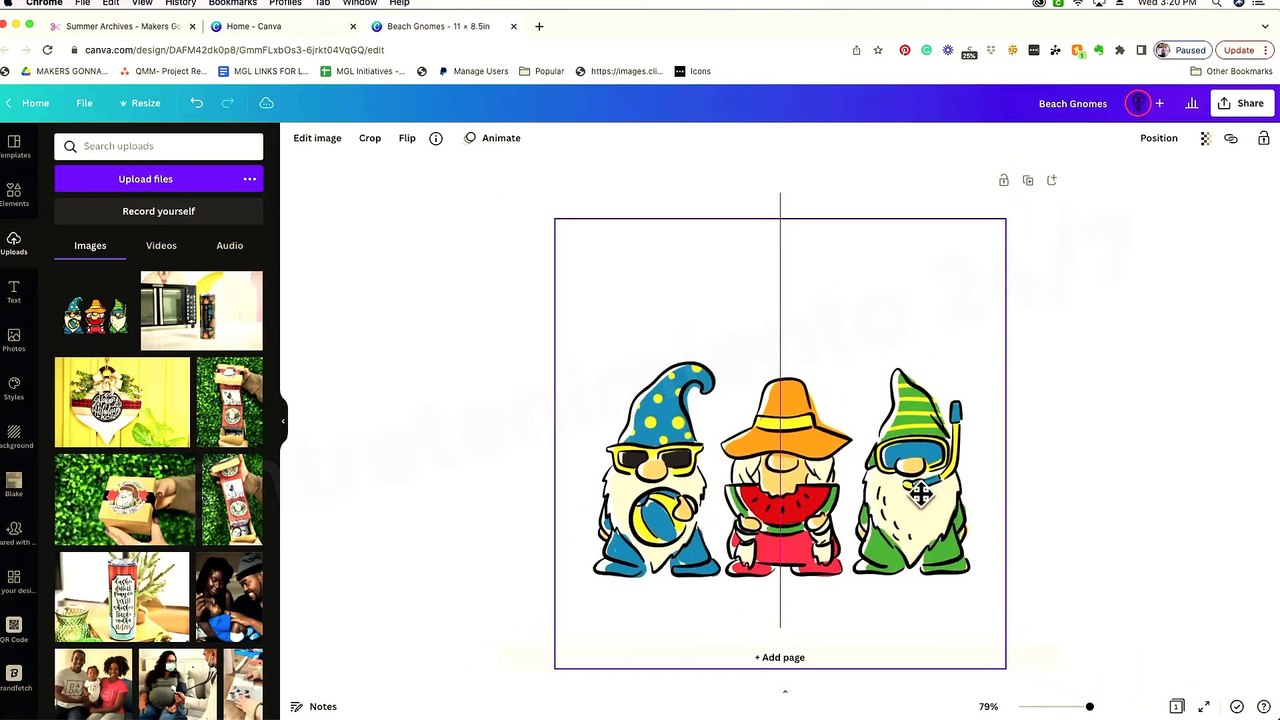
Task: Switch to the Audio tab
Action: (230, 245)
